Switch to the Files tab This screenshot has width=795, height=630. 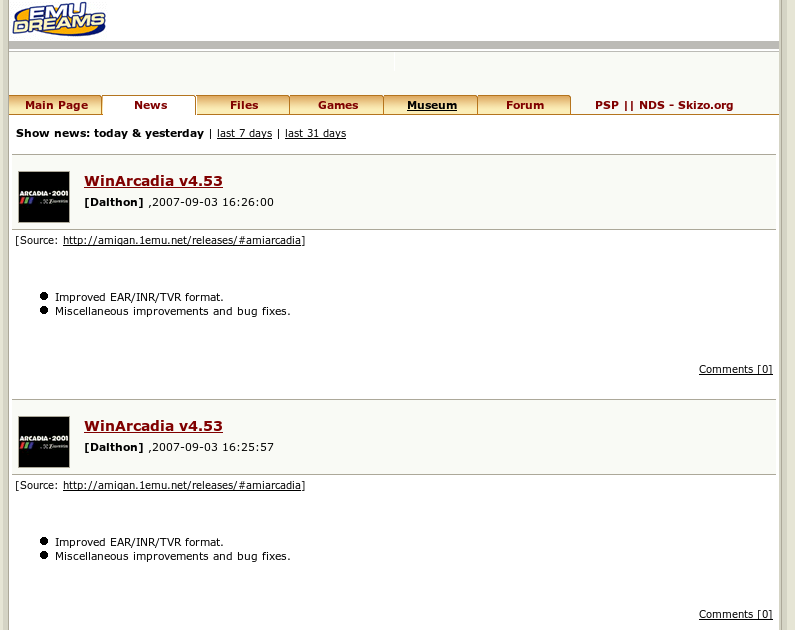(x=244, y=105)
